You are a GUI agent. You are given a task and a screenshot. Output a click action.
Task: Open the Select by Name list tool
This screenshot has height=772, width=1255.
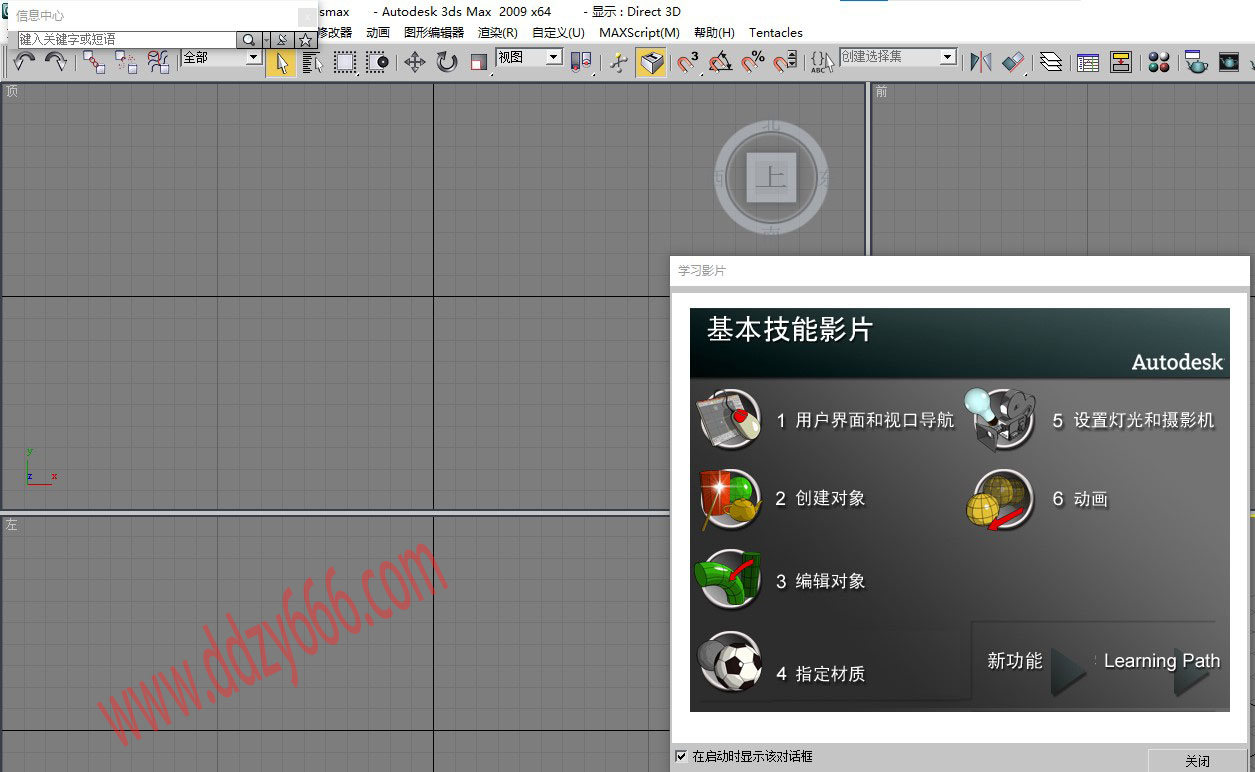pyautogui.click(x=312, y=62)
